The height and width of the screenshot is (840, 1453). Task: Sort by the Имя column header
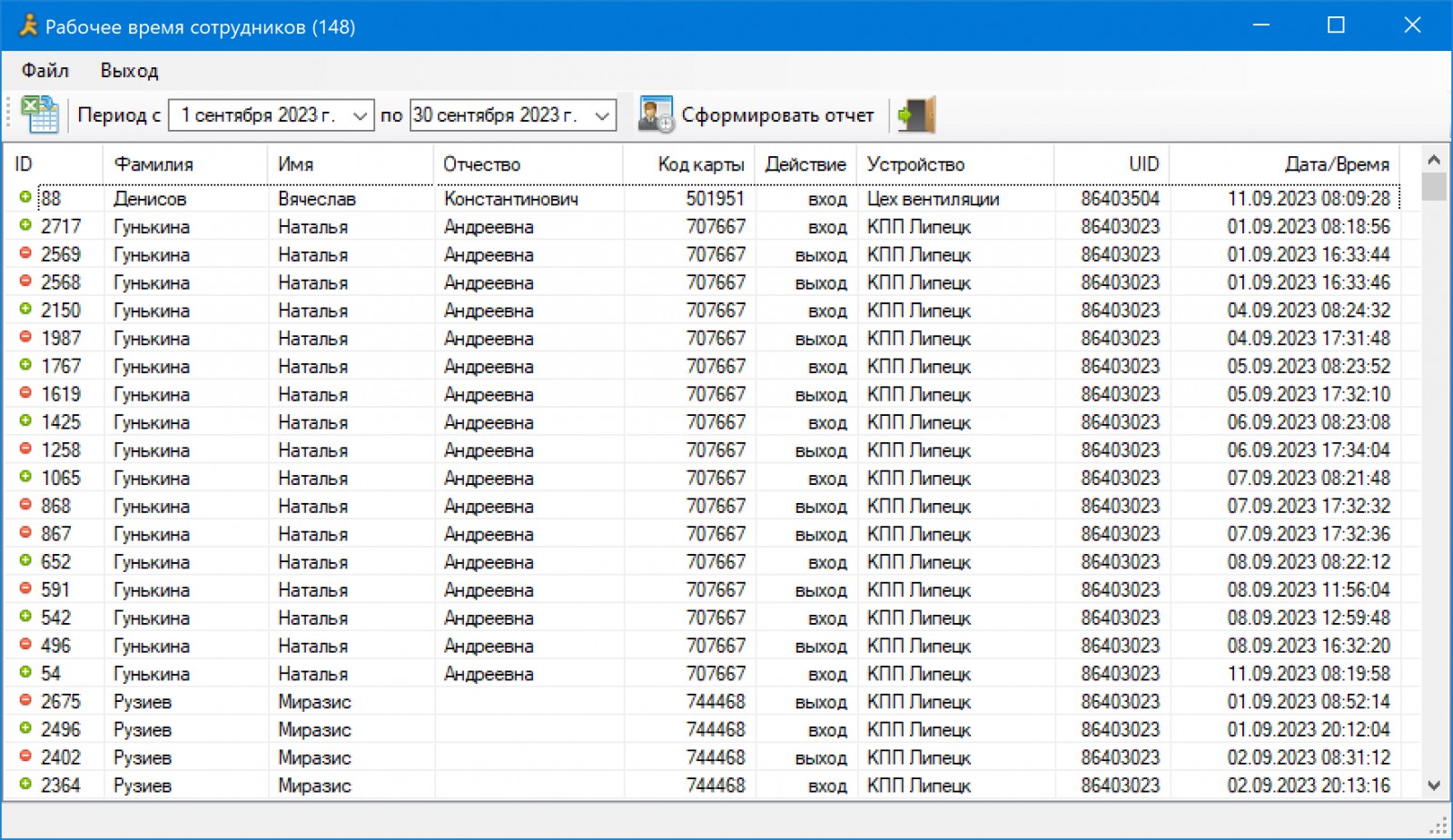coord(351,164)
